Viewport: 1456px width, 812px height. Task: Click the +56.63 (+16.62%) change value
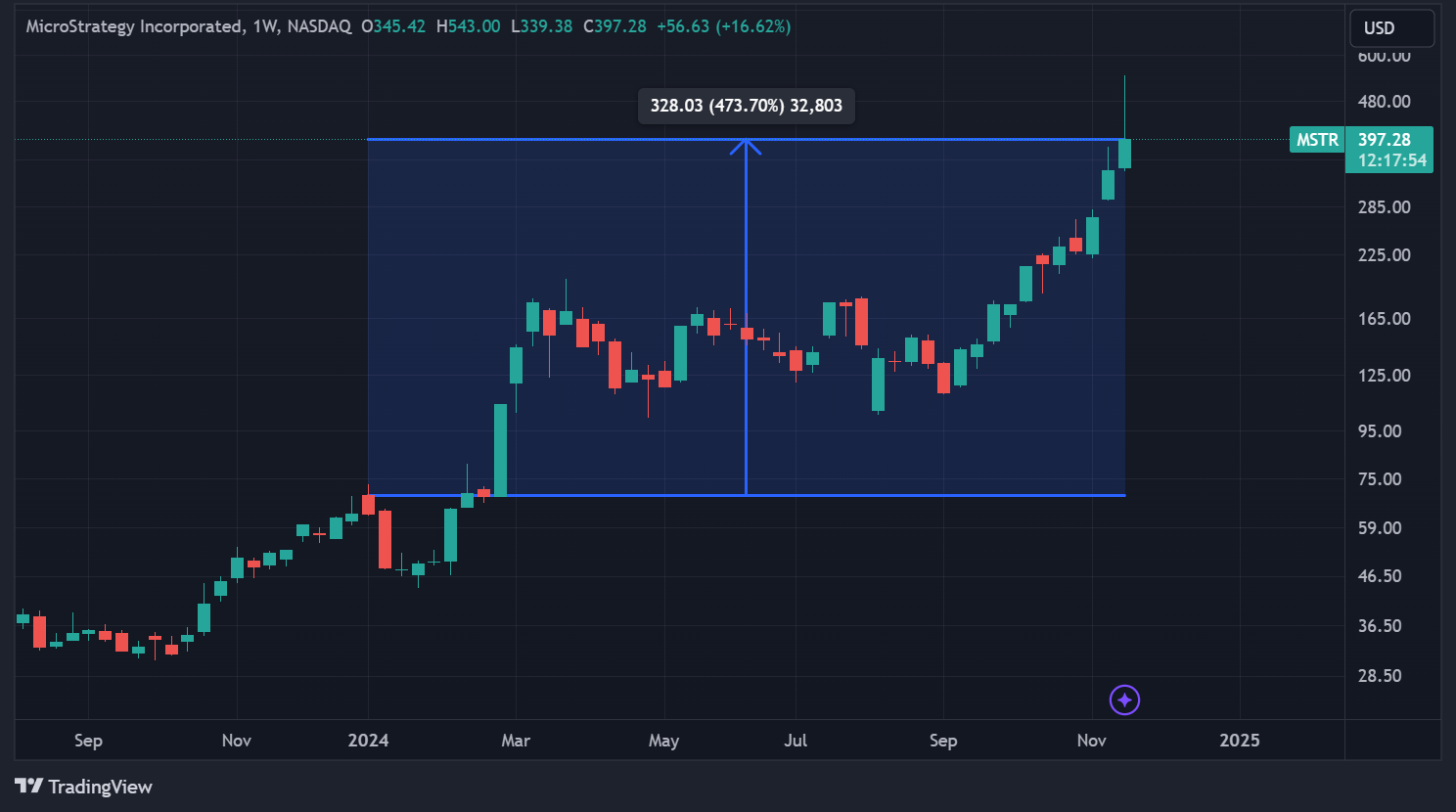[723, 26]
